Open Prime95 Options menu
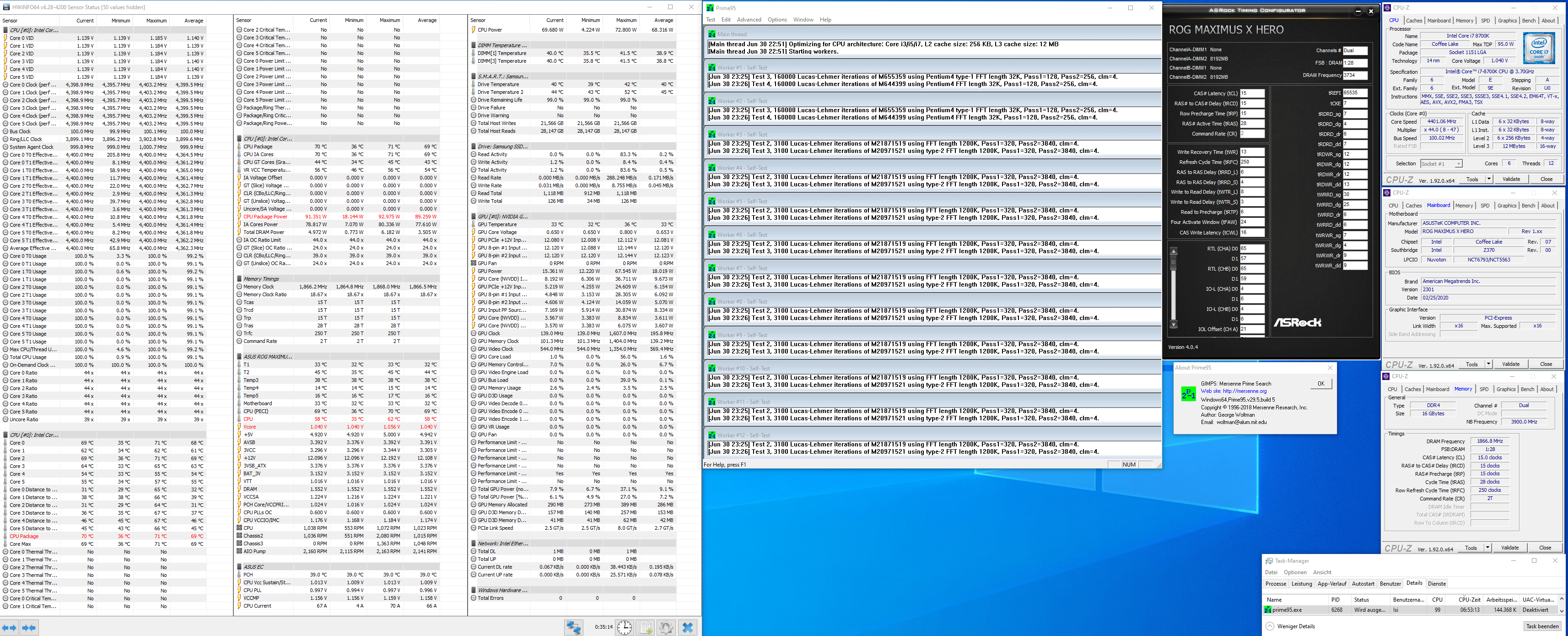 click(777, 20)
